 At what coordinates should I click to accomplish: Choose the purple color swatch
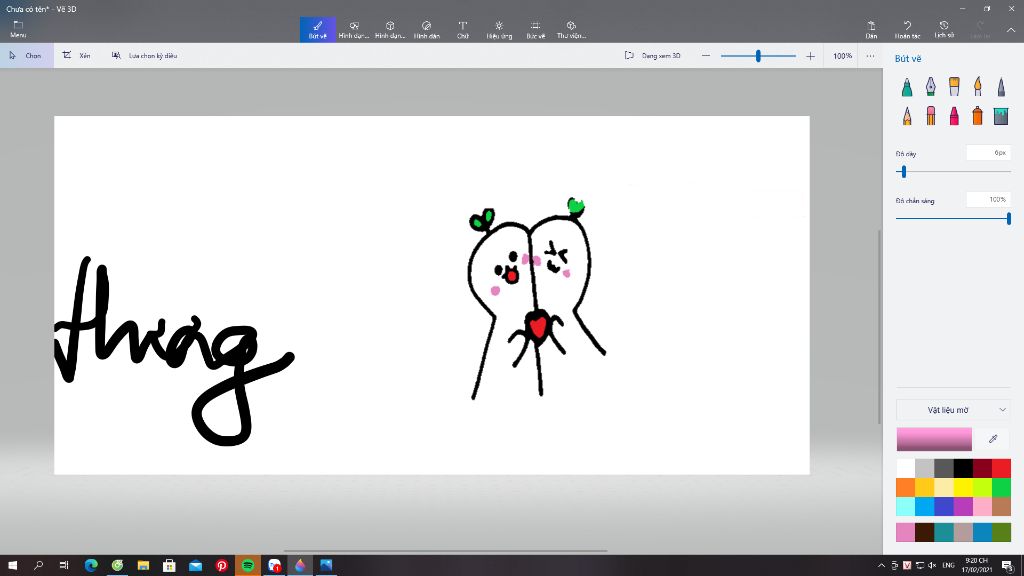(963, 506)
